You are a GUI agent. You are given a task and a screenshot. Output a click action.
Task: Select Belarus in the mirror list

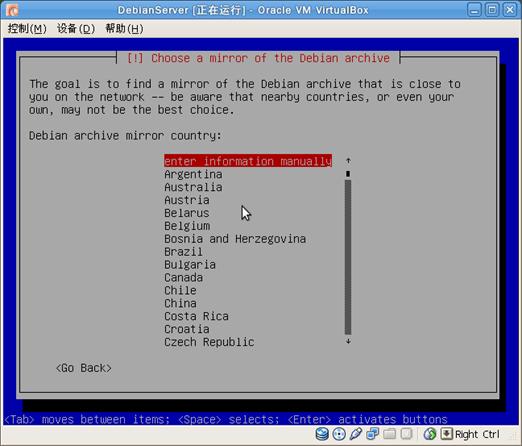tap(187, 213)
